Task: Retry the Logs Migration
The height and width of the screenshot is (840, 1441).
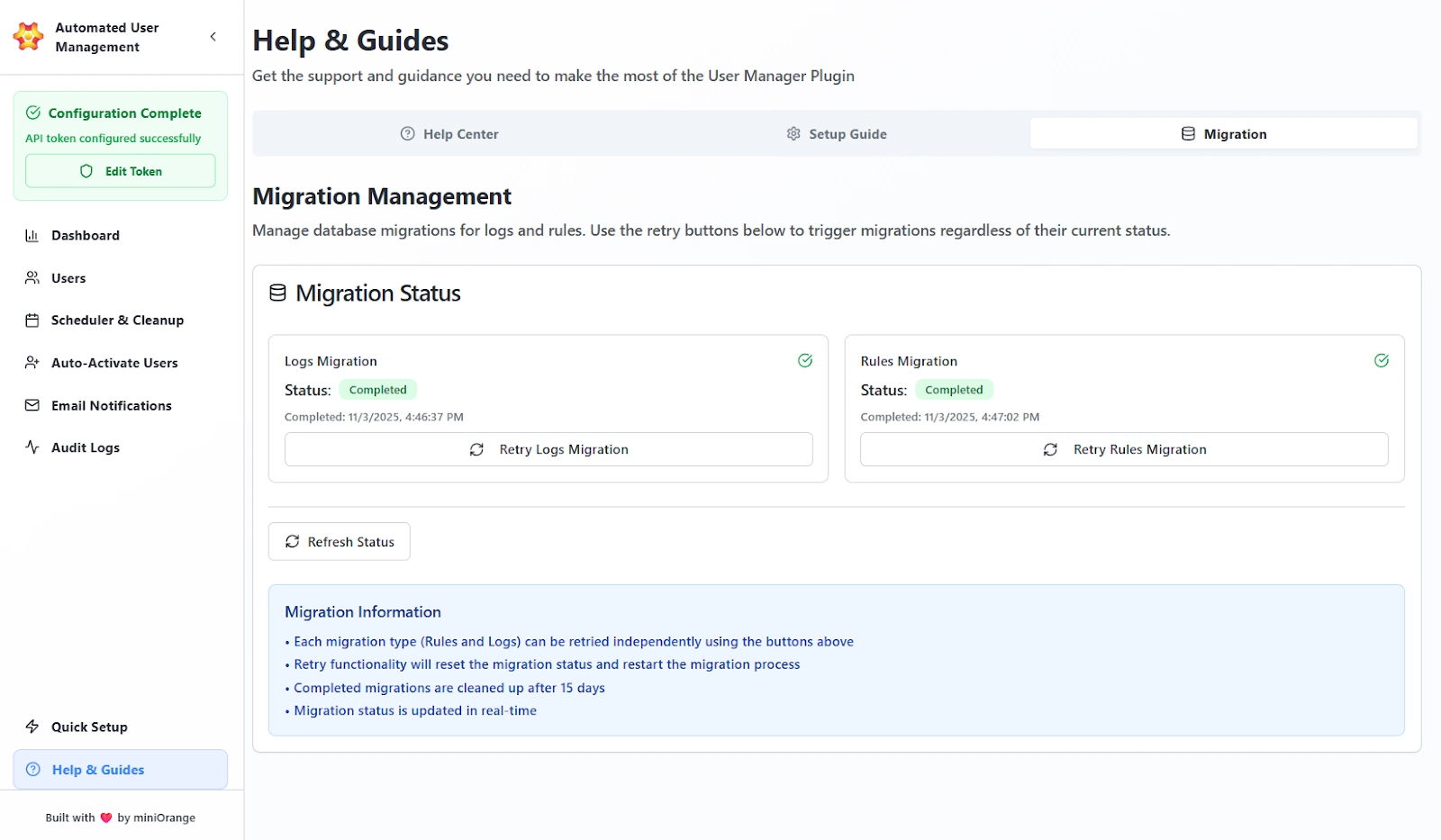Action: (x=548, y=448)
